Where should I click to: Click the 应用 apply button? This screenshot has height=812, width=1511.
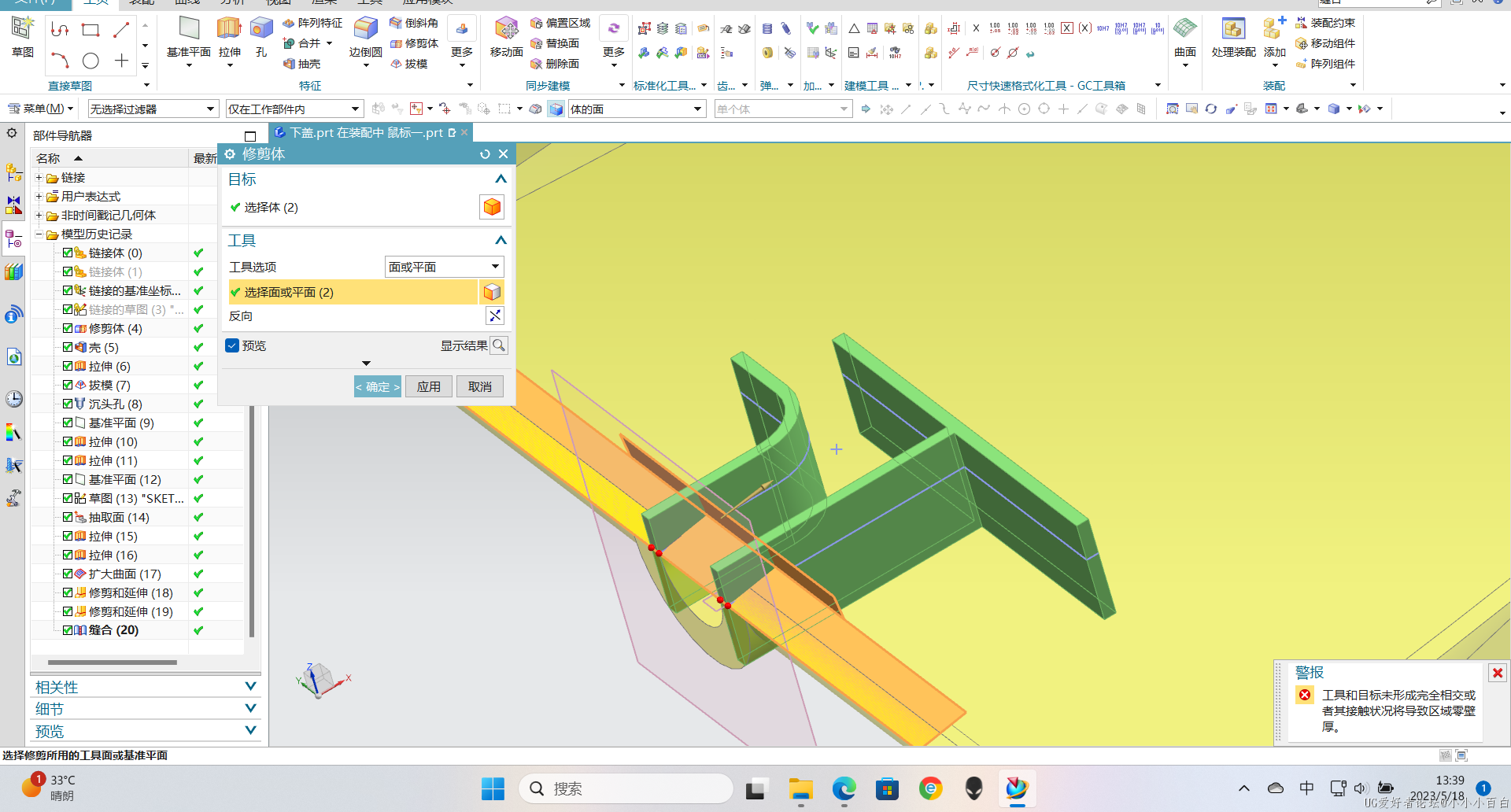click(x=429, y=386)
